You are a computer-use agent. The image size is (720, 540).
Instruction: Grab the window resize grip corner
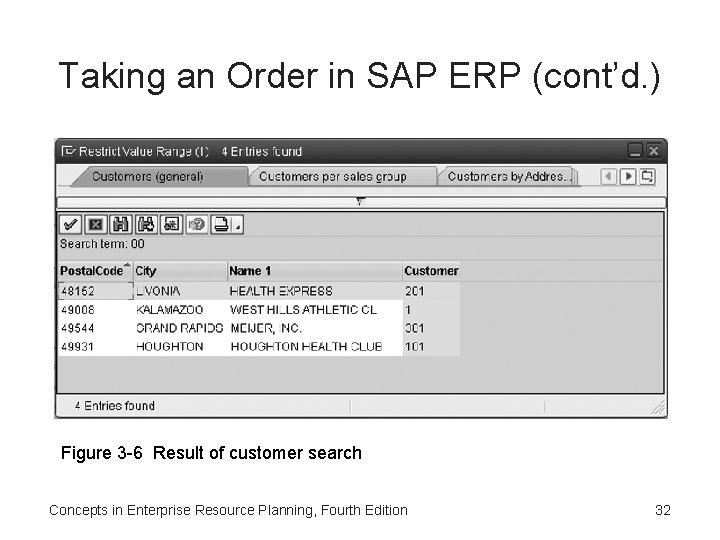tap(659, 407)
